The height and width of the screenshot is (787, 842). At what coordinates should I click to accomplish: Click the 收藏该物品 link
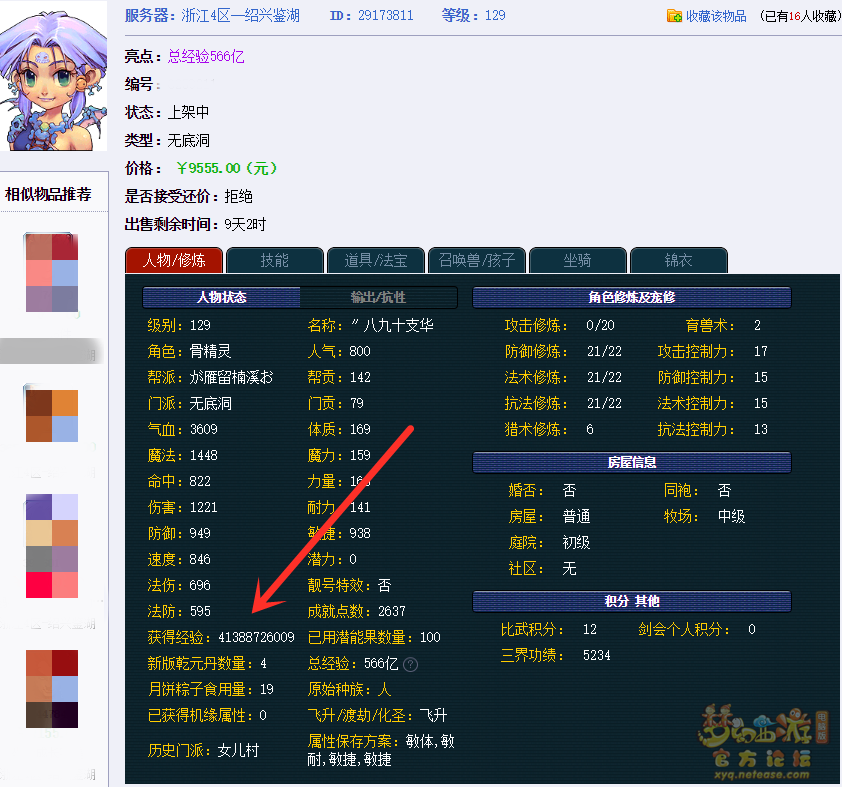[x=717, y=16]
